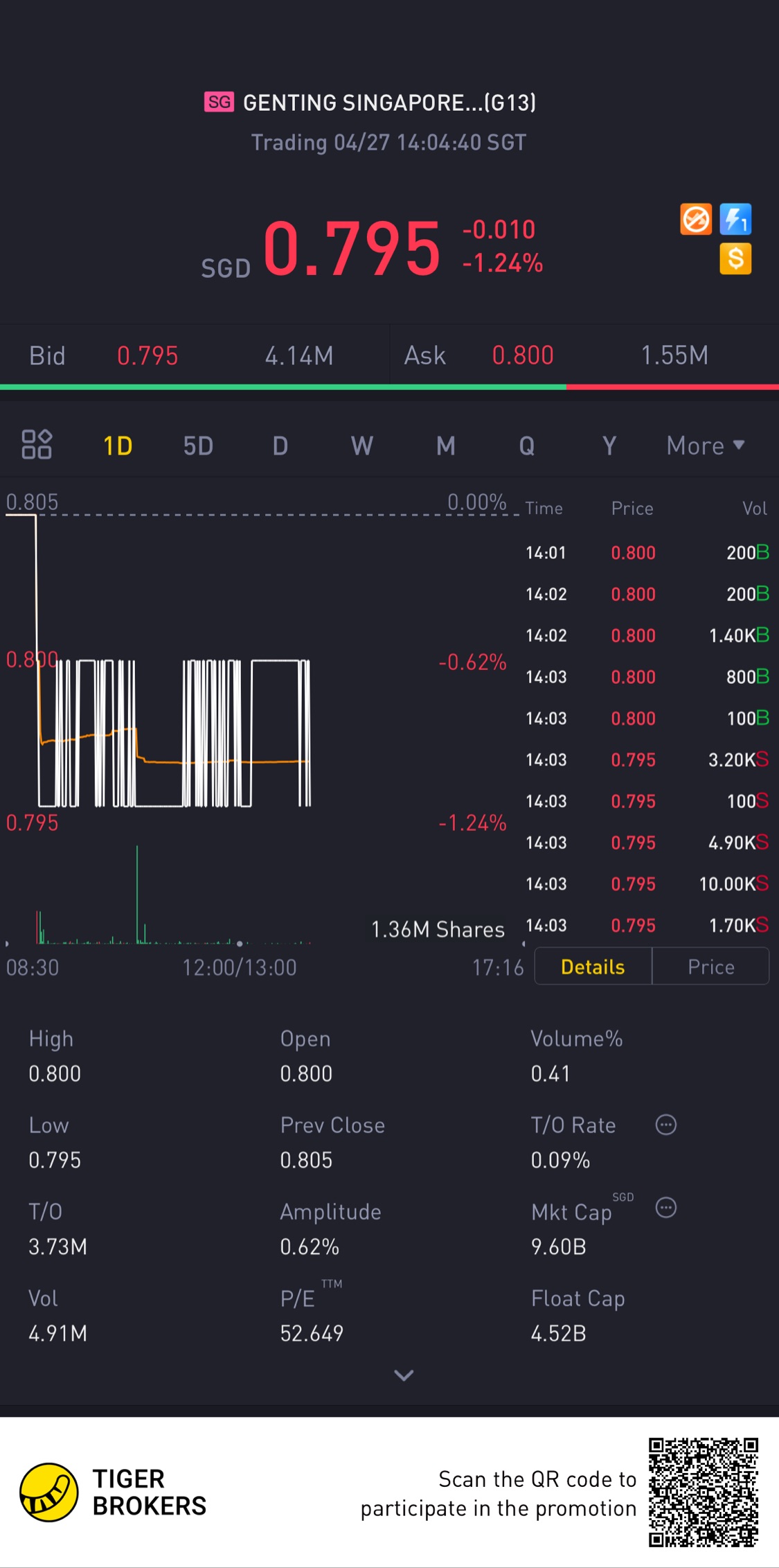This screenshot has height=1568, width=779.
Task: Select the 1D chart period
Action: [118, 446]
